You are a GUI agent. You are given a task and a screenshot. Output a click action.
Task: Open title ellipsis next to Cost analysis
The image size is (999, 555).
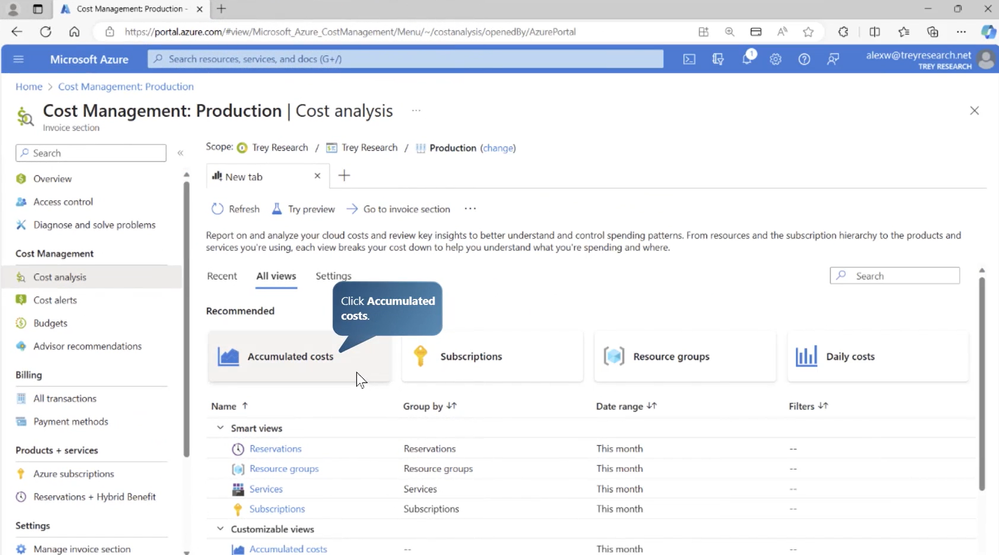pyautogui.click(x=416, y=110)
